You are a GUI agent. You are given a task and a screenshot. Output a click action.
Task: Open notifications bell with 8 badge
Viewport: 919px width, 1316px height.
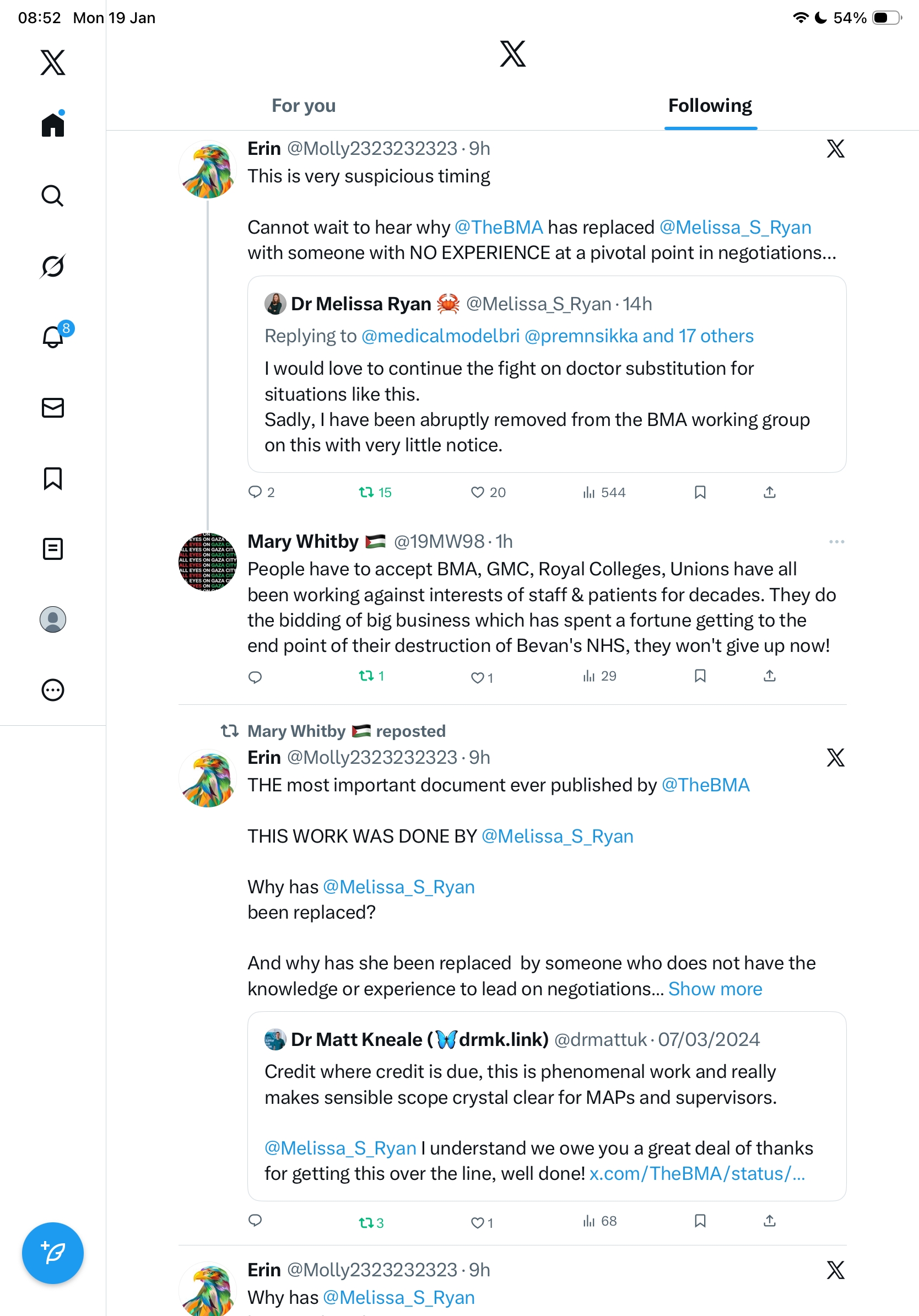(x=53, y=337)
